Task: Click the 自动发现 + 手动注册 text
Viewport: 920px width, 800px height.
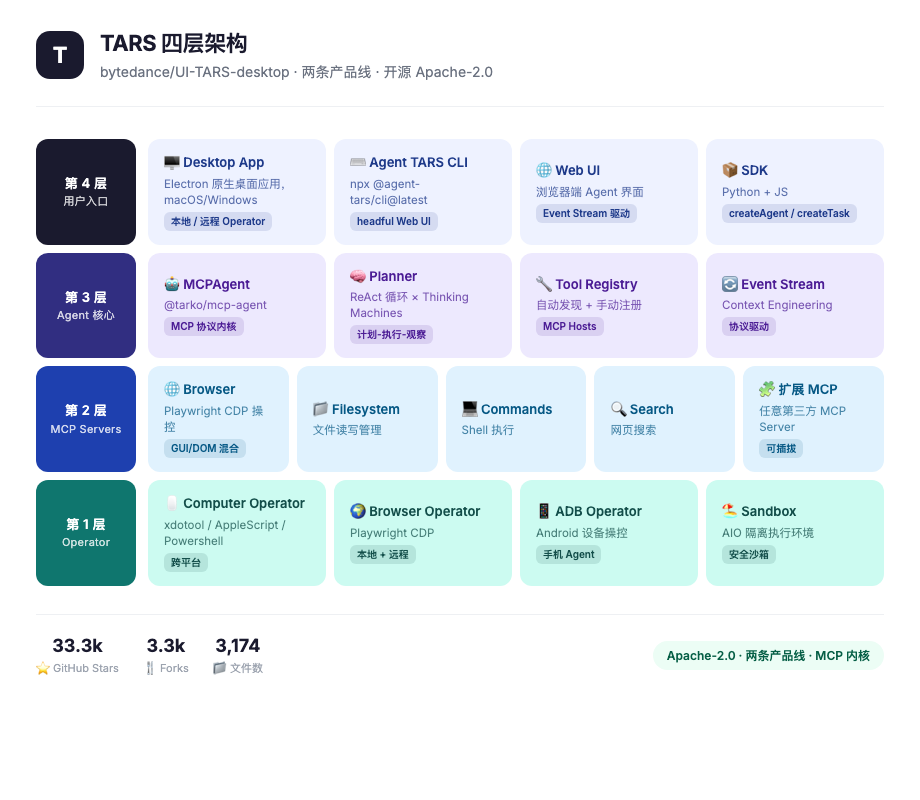Action: click(589, 305)
